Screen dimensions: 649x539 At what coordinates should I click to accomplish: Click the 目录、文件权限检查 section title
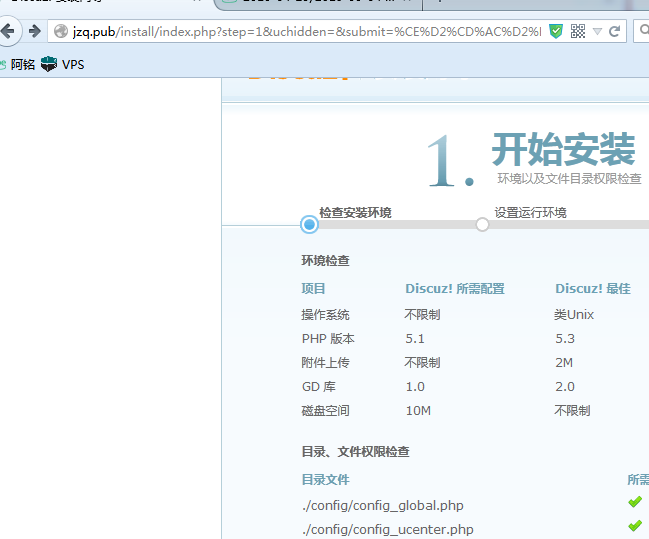(356, 452)
